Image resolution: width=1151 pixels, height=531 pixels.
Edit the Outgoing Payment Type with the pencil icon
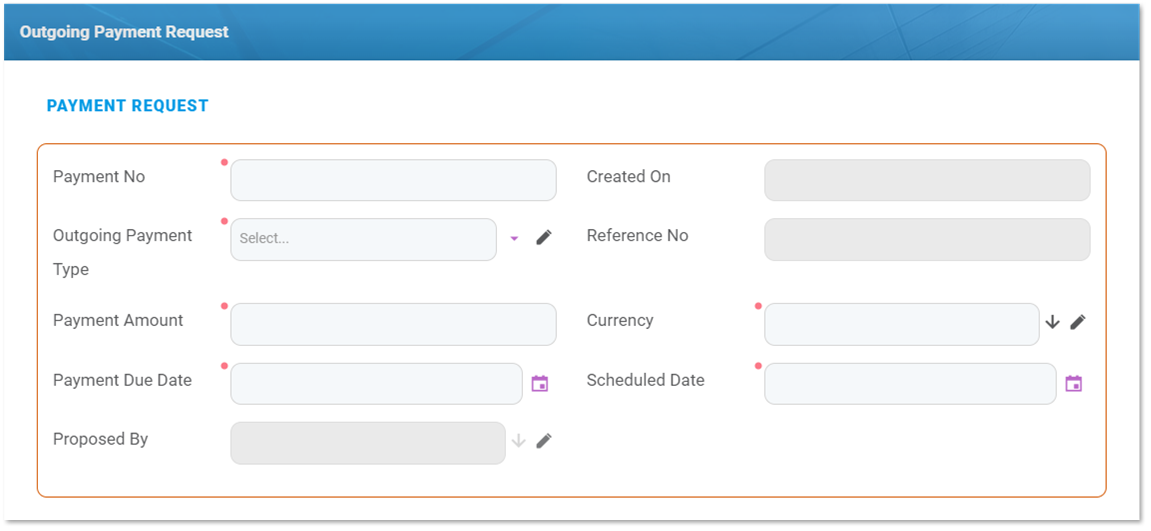[544, 237]
